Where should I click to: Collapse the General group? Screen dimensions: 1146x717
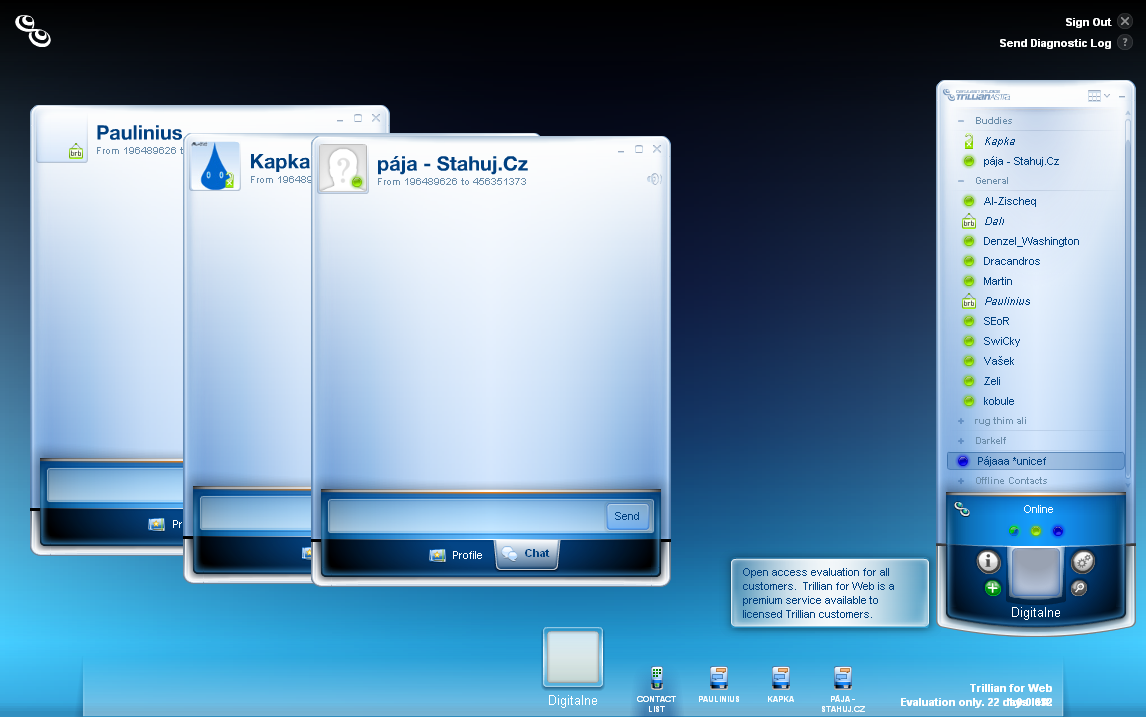pos(960,181)
